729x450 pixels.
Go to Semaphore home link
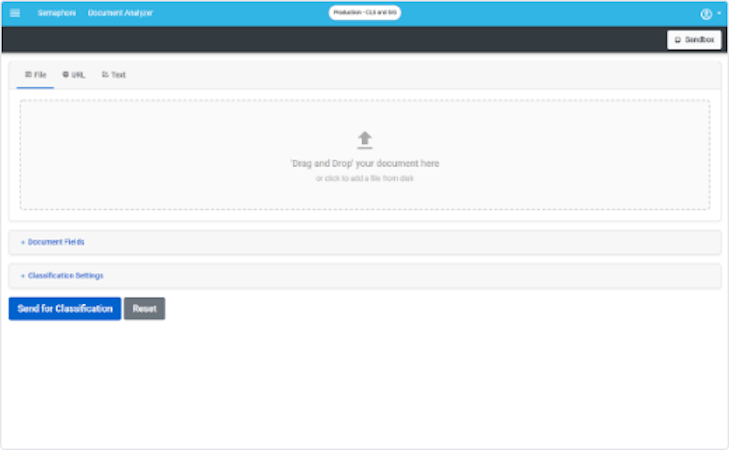point(57,13)
